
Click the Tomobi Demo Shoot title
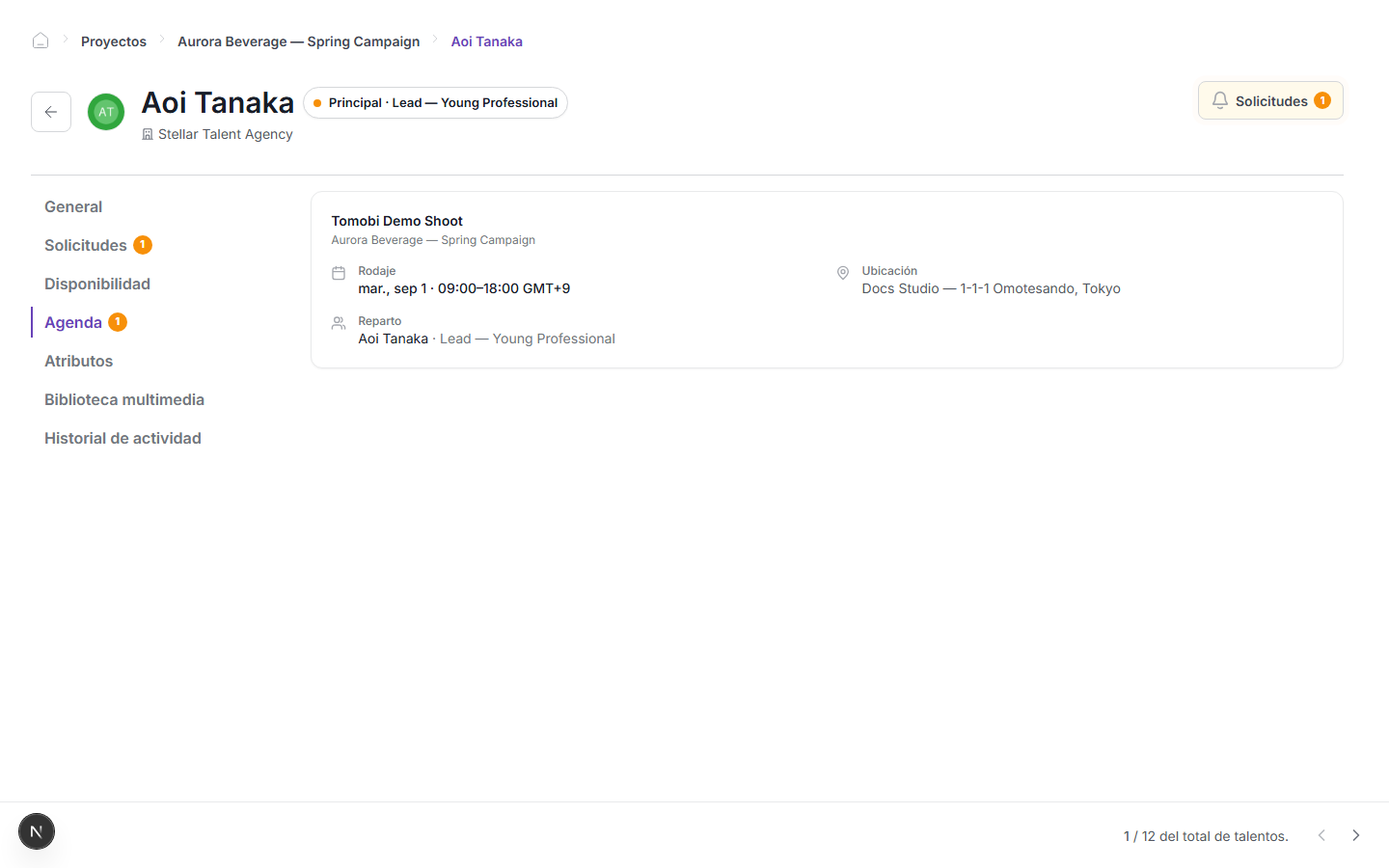397,221
